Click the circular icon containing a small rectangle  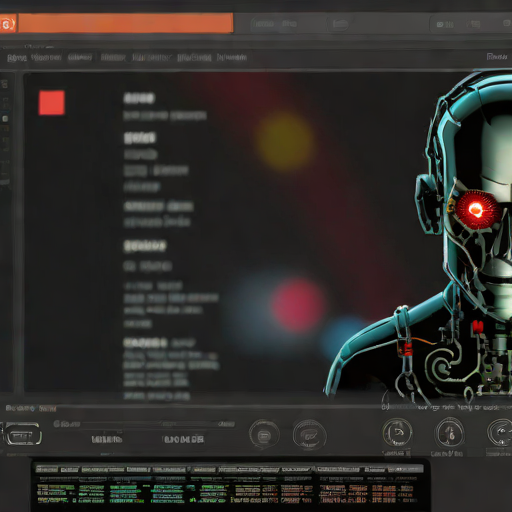pyautogui.click(x=264, y=434)
